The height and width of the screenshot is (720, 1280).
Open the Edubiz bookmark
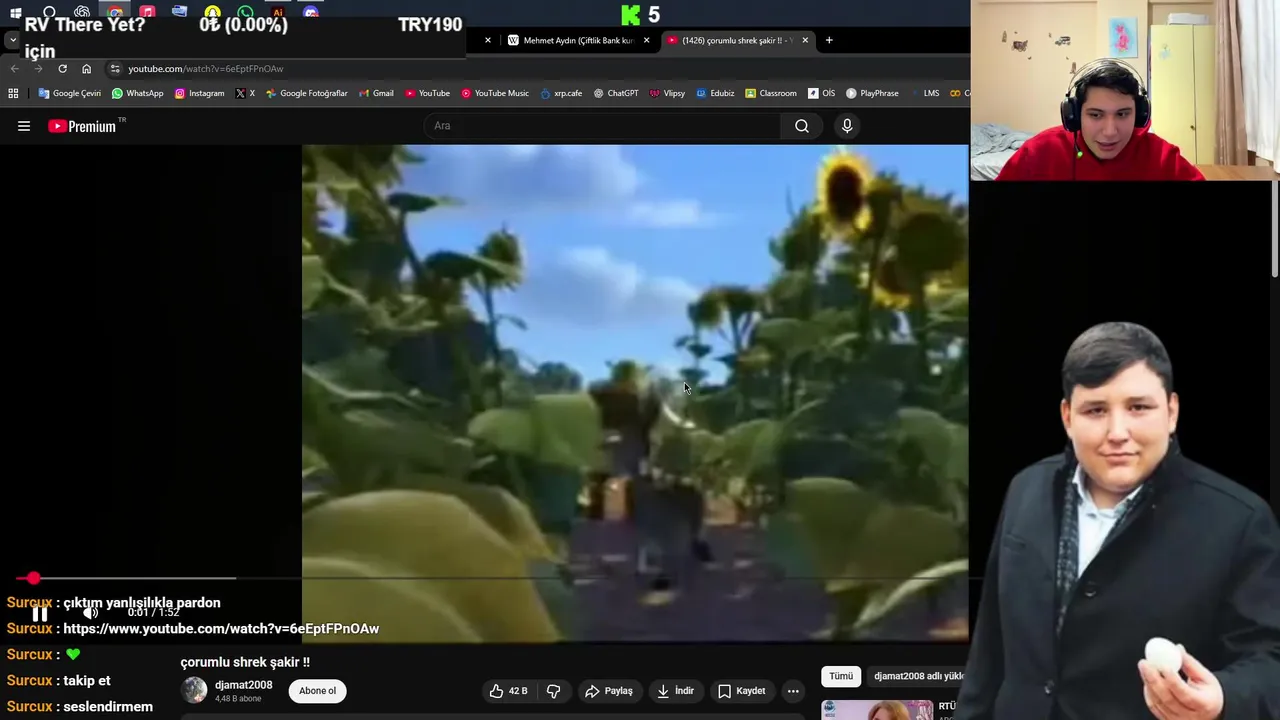(x=715, y=93)
